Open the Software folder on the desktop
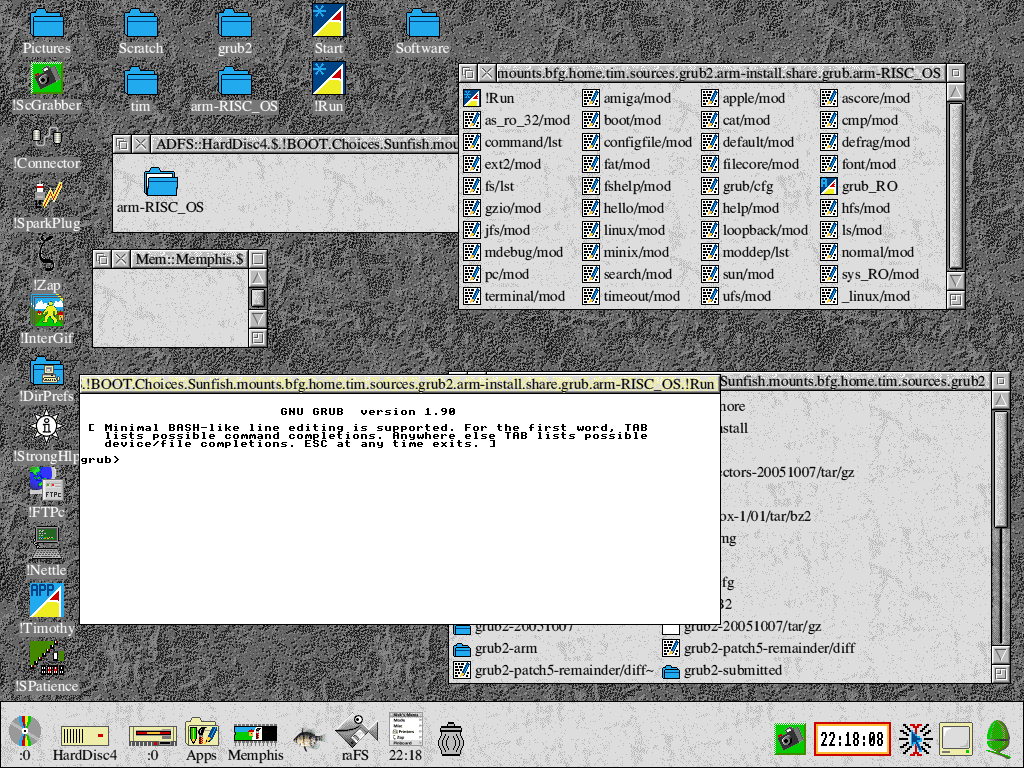Screen dimensions: 1024x768 point(423,31)
